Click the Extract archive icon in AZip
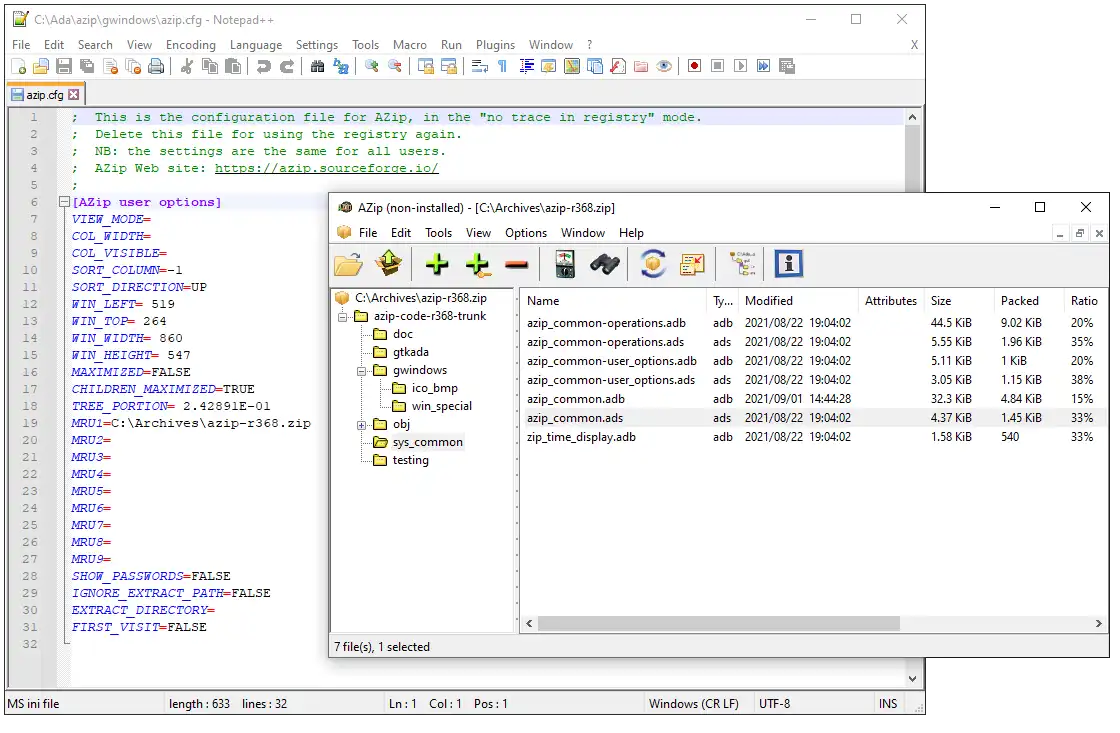Image resolution: width=1120 pixels, height=733 pixels. coord(389,264)
